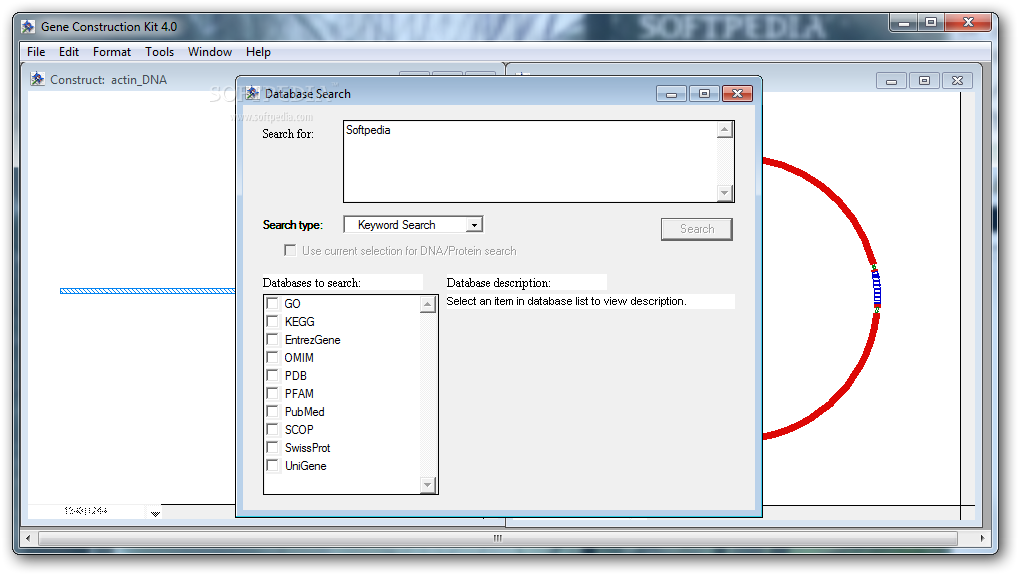Viewport: 1019px width, 575px height.
Task: Click inside the Search for text field
Action: click(x=530, y=162)
